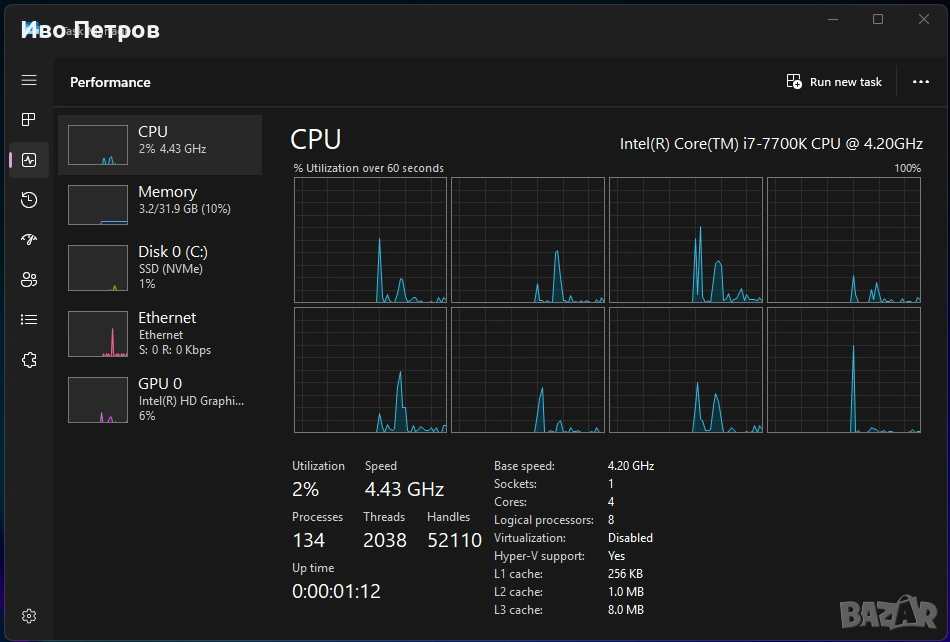The width and height of the screenshot is (950, 642).
Task: Open the three-dot more options menu
Action: [921, 82]
